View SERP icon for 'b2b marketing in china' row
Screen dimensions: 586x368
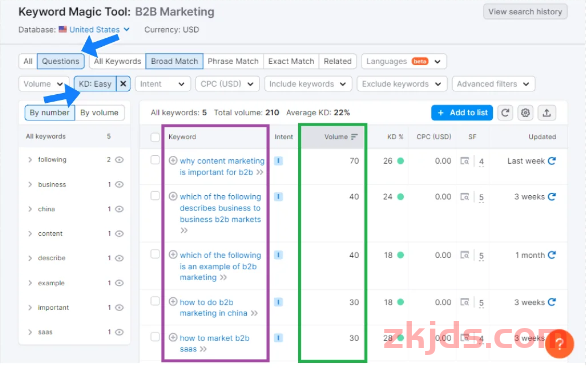[x=465, y=302]
